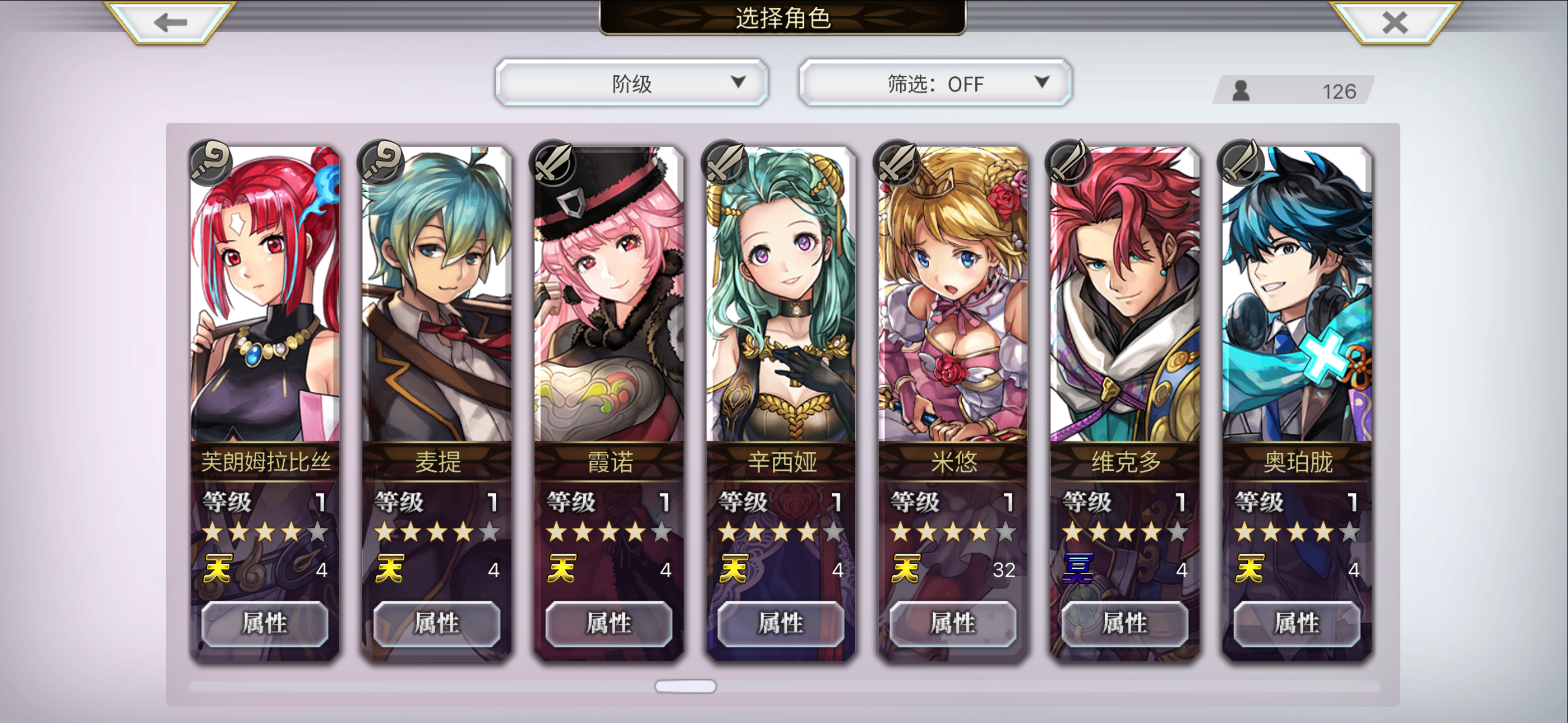The height and width of the screenshot is (723, 1568).
Task: Close the character selection screen
Action: [1395, 22]
